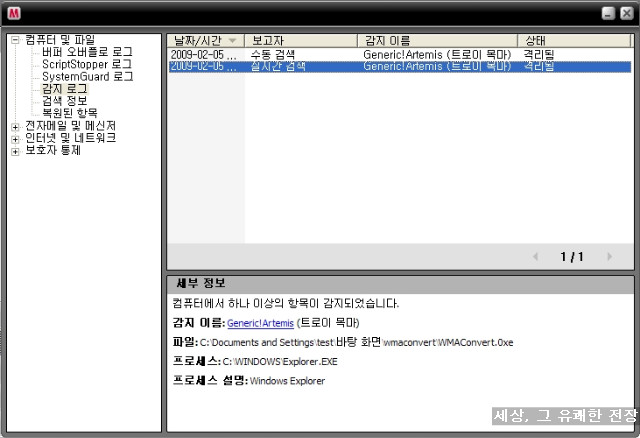The width and height of the screenshot is (640, 438).
Task: Open 검색 정보 in tree
Action: (64, 100)
